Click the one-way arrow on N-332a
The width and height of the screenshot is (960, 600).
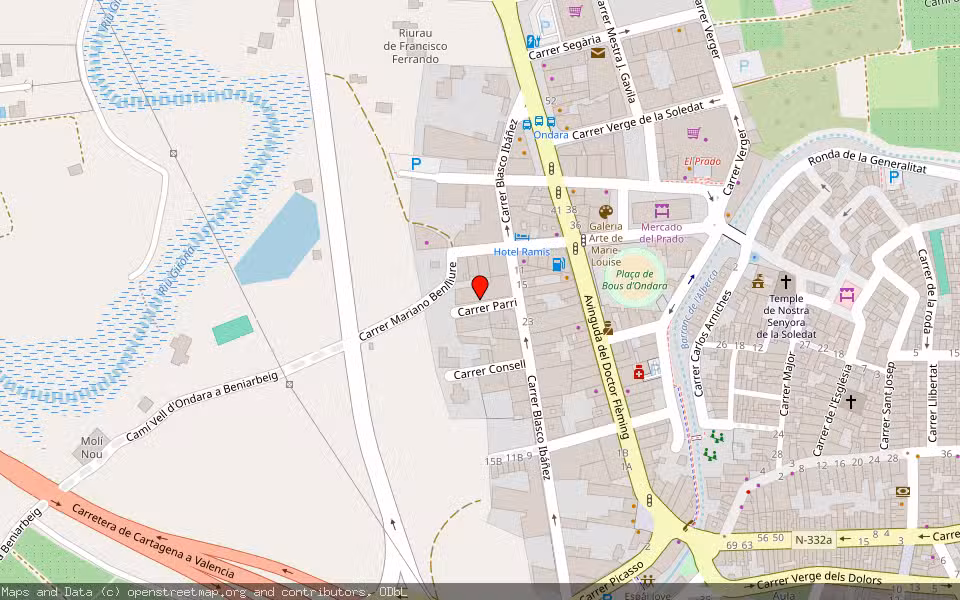tap(844, 537)
